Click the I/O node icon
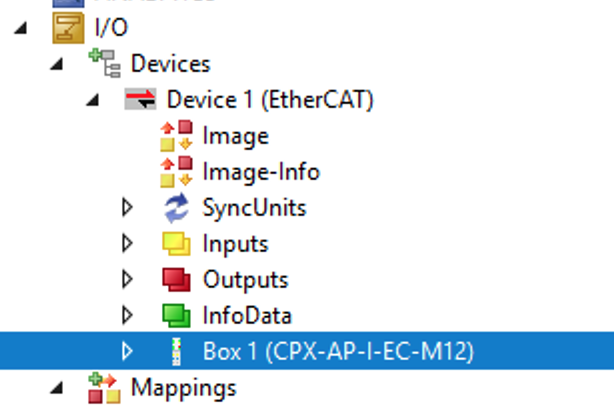Viewport: 614px width, 408px height. pos(68,27)
